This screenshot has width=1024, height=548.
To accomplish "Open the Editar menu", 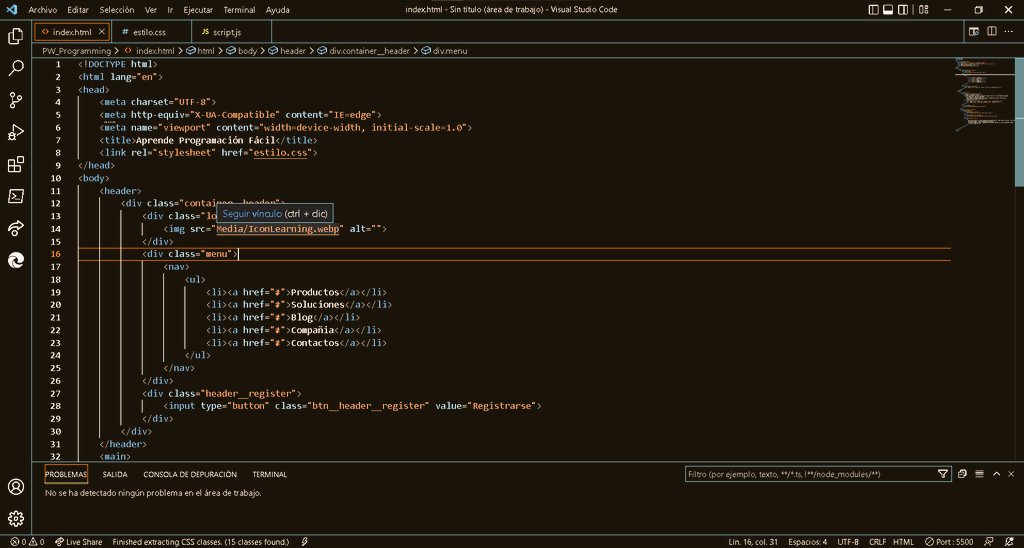I will [78, 10].
